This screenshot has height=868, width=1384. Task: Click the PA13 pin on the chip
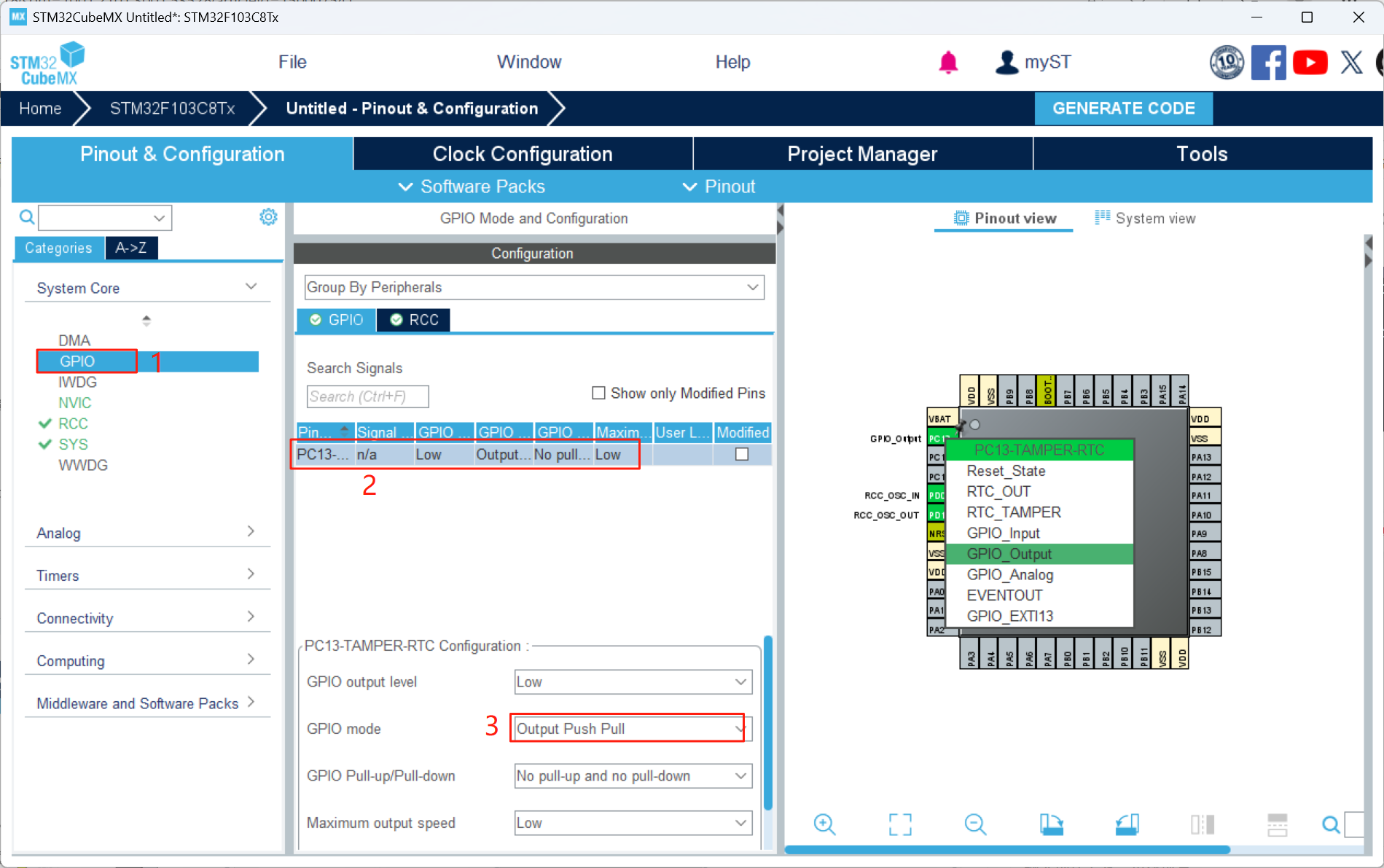click(1205, 457)
